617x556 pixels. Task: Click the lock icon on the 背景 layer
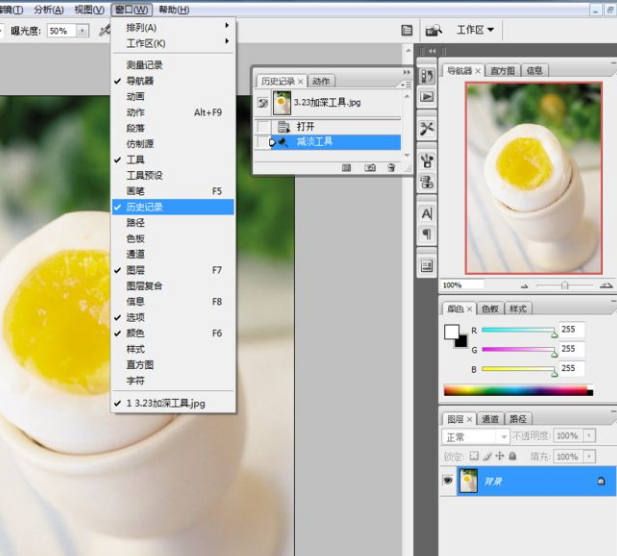click(x=601, y=481)
